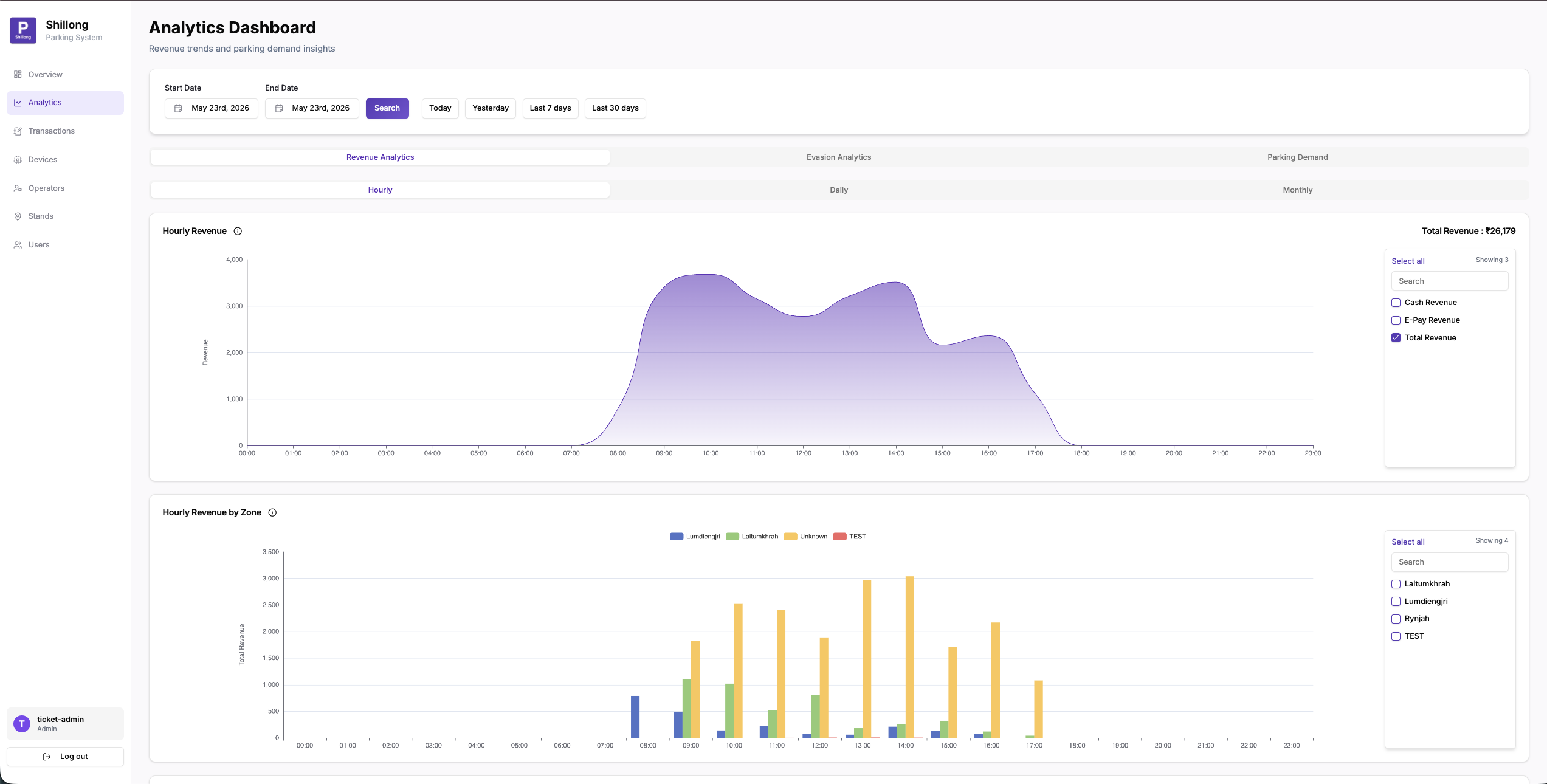This screenshot has width=1547, height=784.
Task: Select the Monthly view tab
Action: 1297,190
